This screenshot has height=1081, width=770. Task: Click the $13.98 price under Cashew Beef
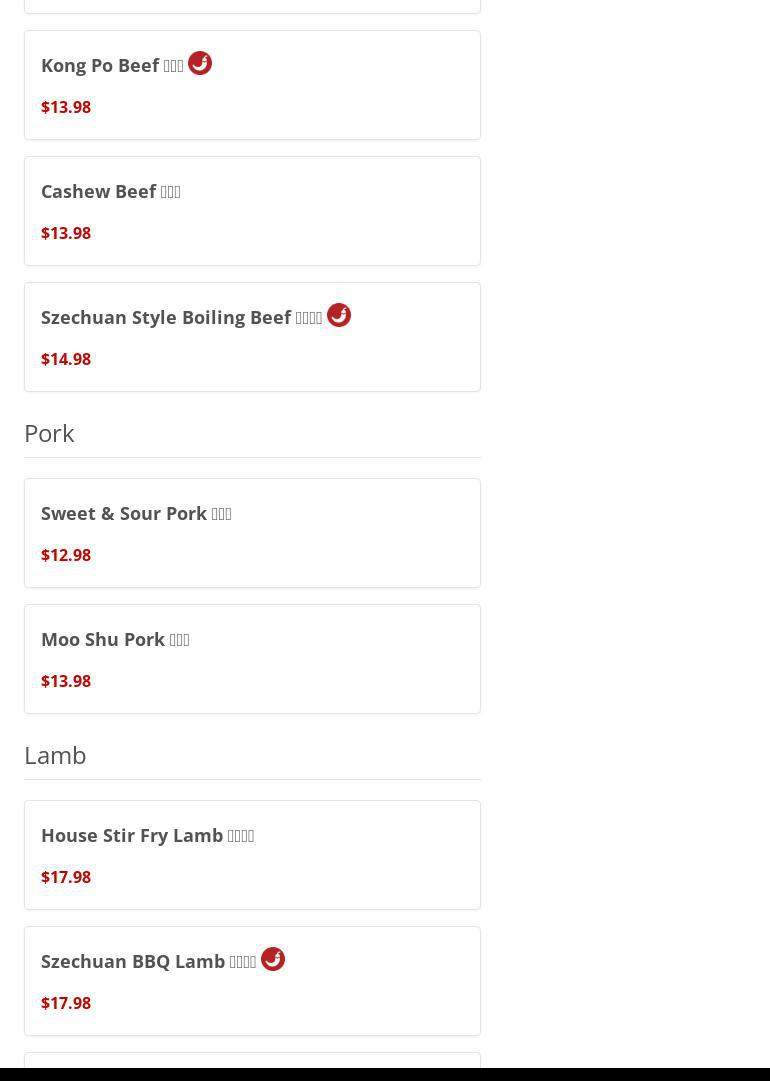[66, 233]
